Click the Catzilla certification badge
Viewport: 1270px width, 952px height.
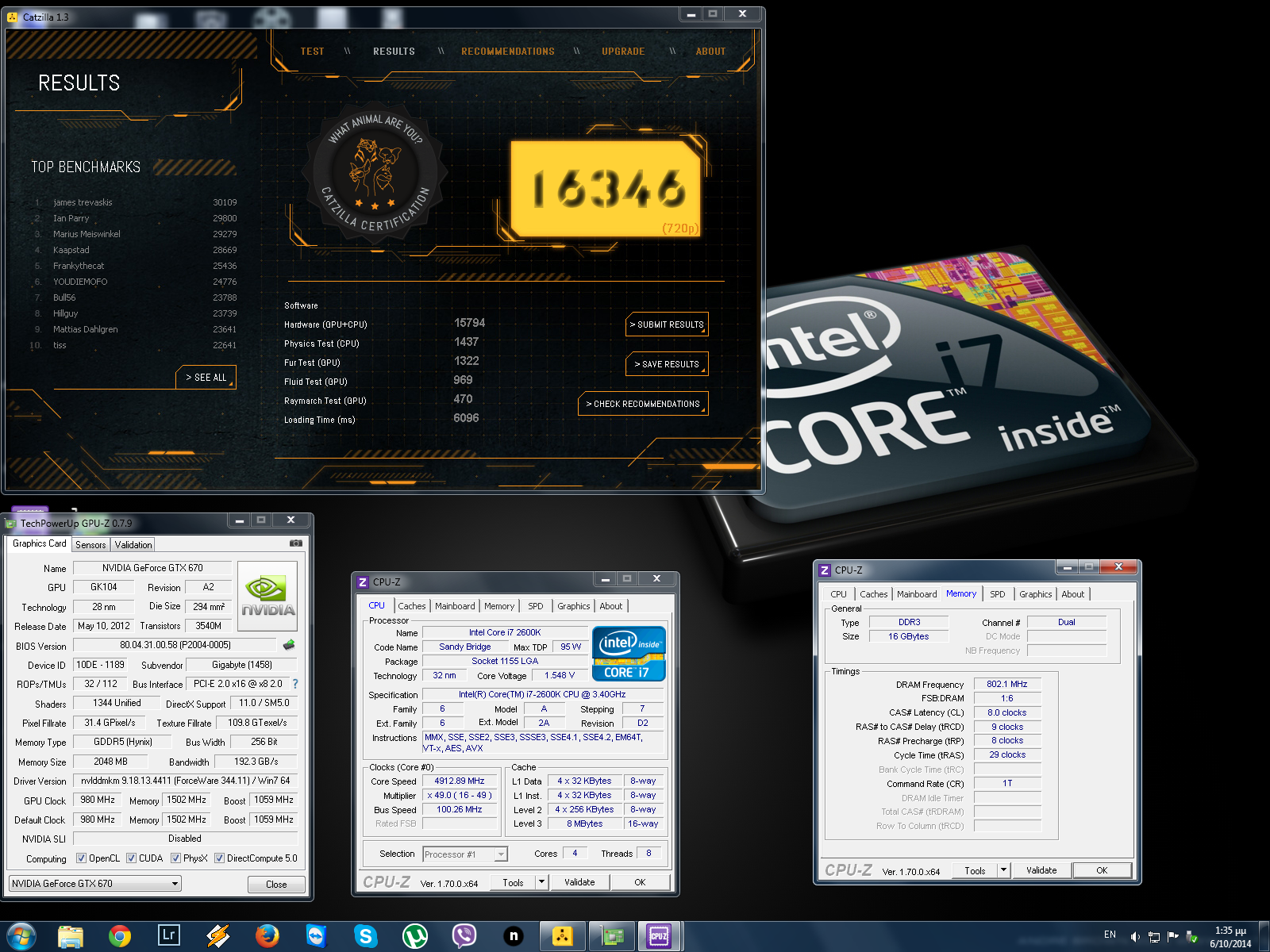pyautogui.click(x=376, y=174)
